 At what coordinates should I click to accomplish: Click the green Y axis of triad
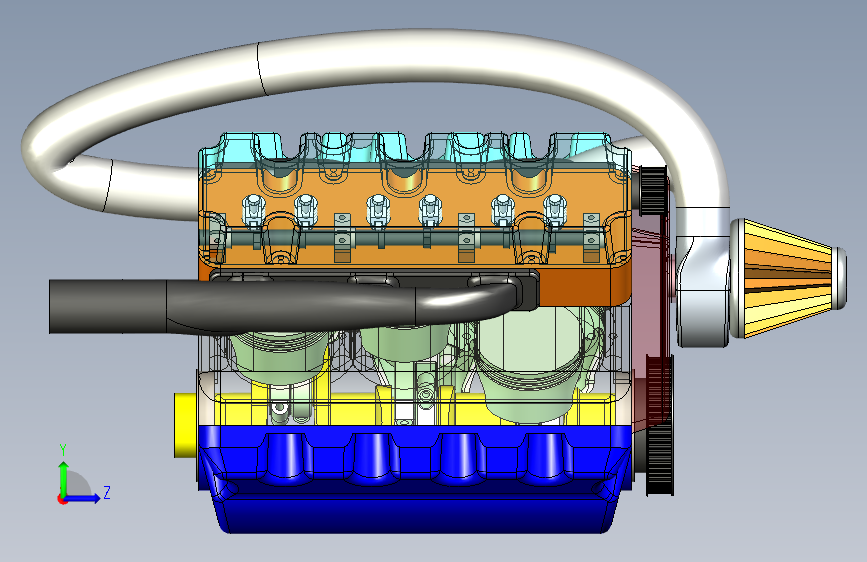63,478
